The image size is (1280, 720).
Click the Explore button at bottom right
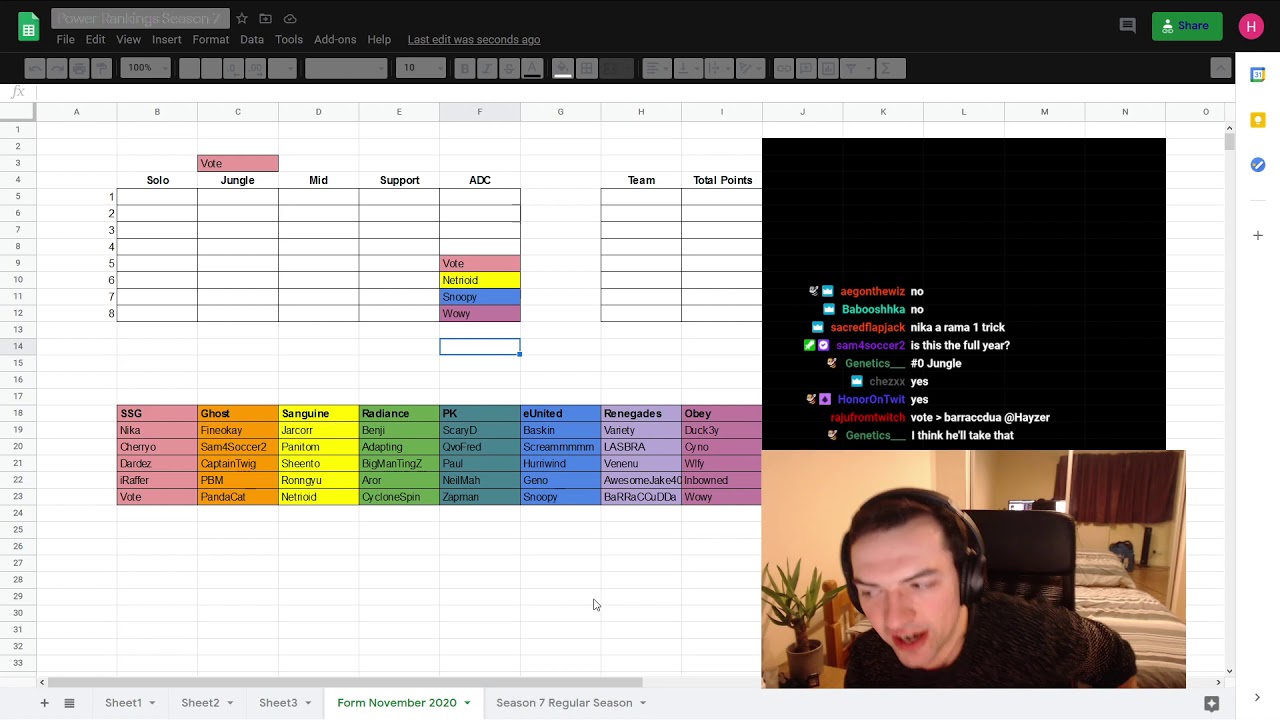coord(1212,704)
